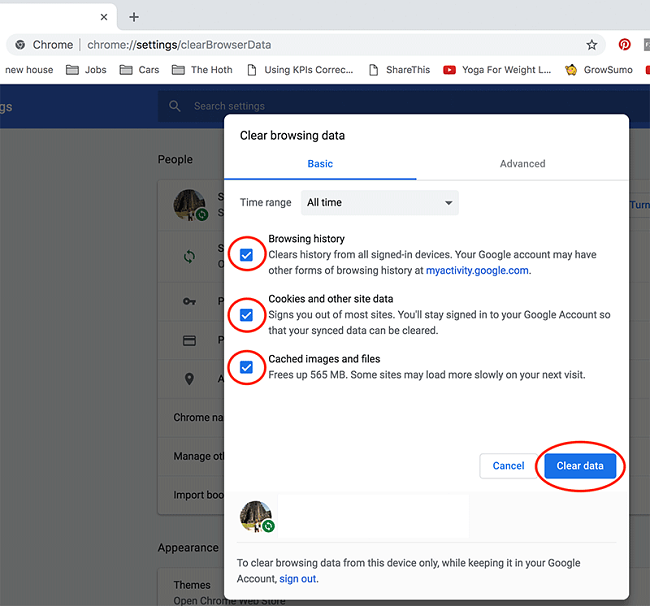Click the sync arrows icon in People
This screenshot has width=650, height=606.
tap(189, 257)
